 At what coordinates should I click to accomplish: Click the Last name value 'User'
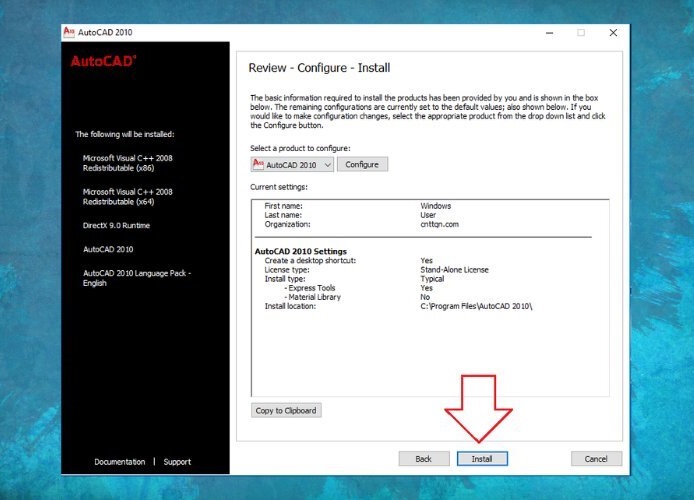[x=428, y=215]
